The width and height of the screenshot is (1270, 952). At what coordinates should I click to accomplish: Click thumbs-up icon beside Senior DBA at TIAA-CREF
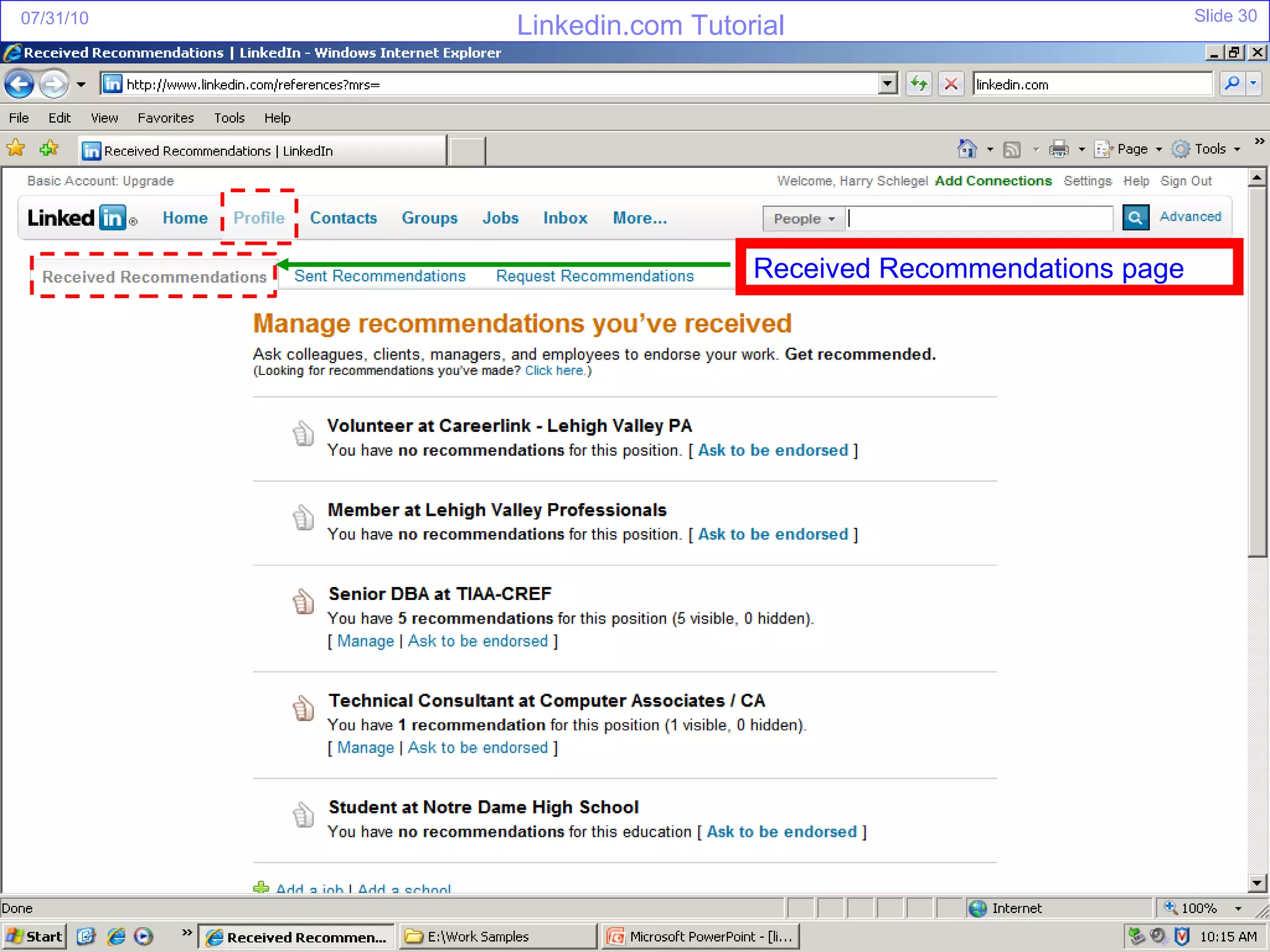click(303, 602)
